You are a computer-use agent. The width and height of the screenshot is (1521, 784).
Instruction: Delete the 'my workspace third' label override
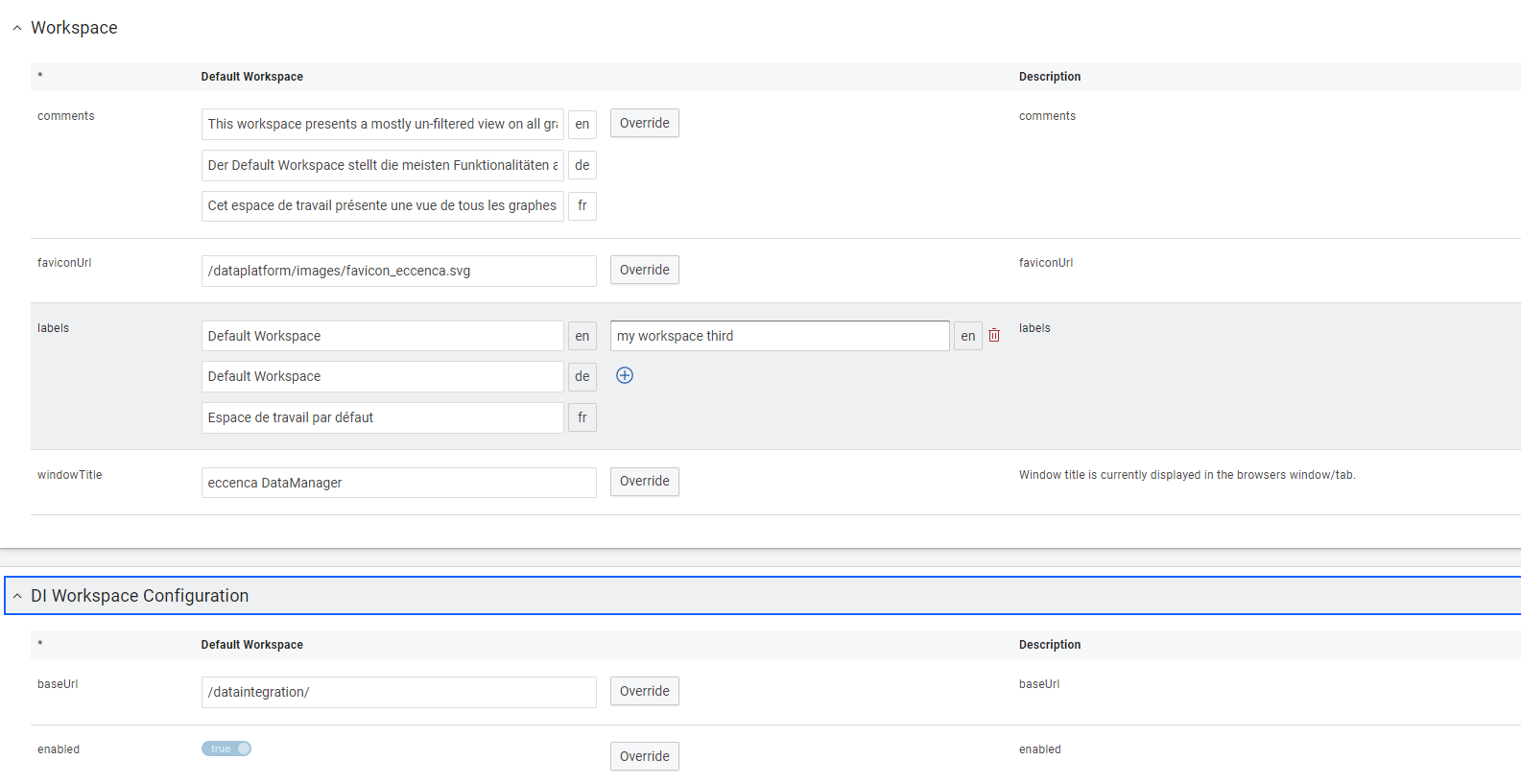coord(994,336)
